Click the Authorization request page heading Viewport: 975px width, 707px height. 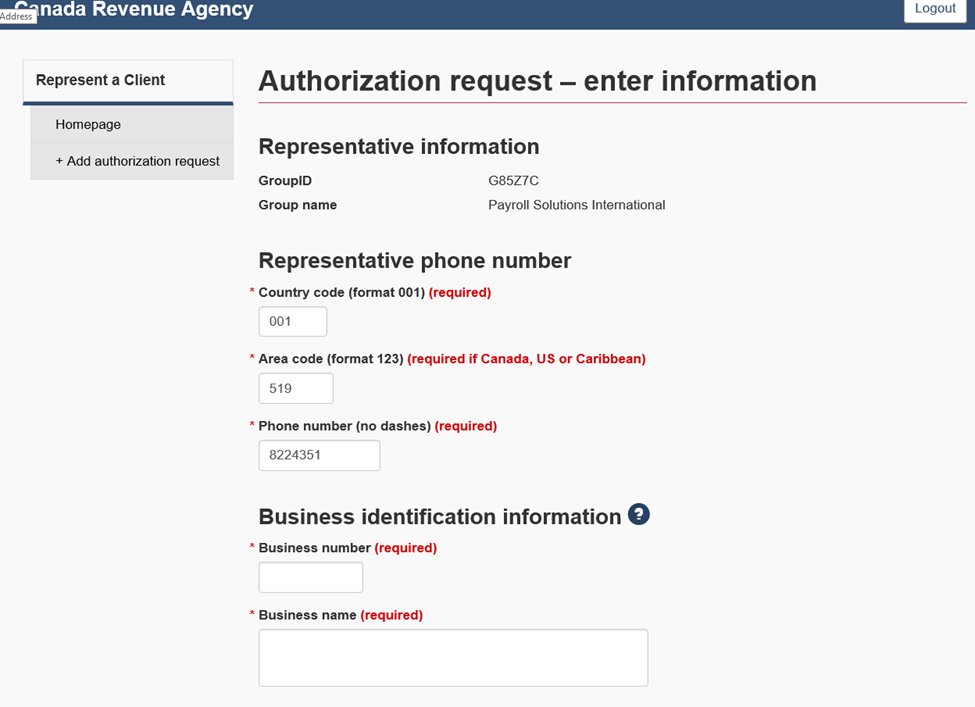point(537,81)
